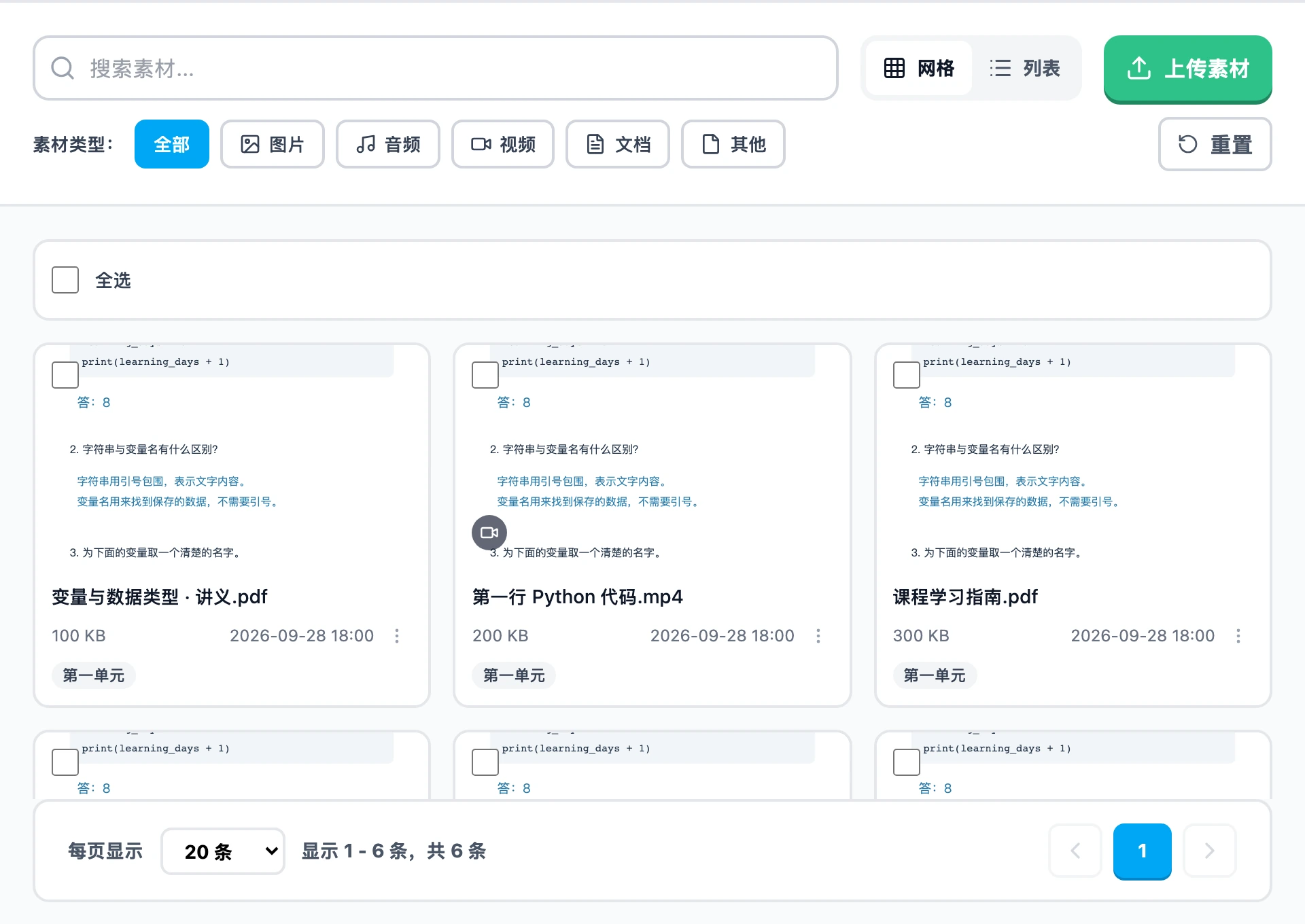
Task: Click the video camera badge on Python card
Action: coord(489,533)
